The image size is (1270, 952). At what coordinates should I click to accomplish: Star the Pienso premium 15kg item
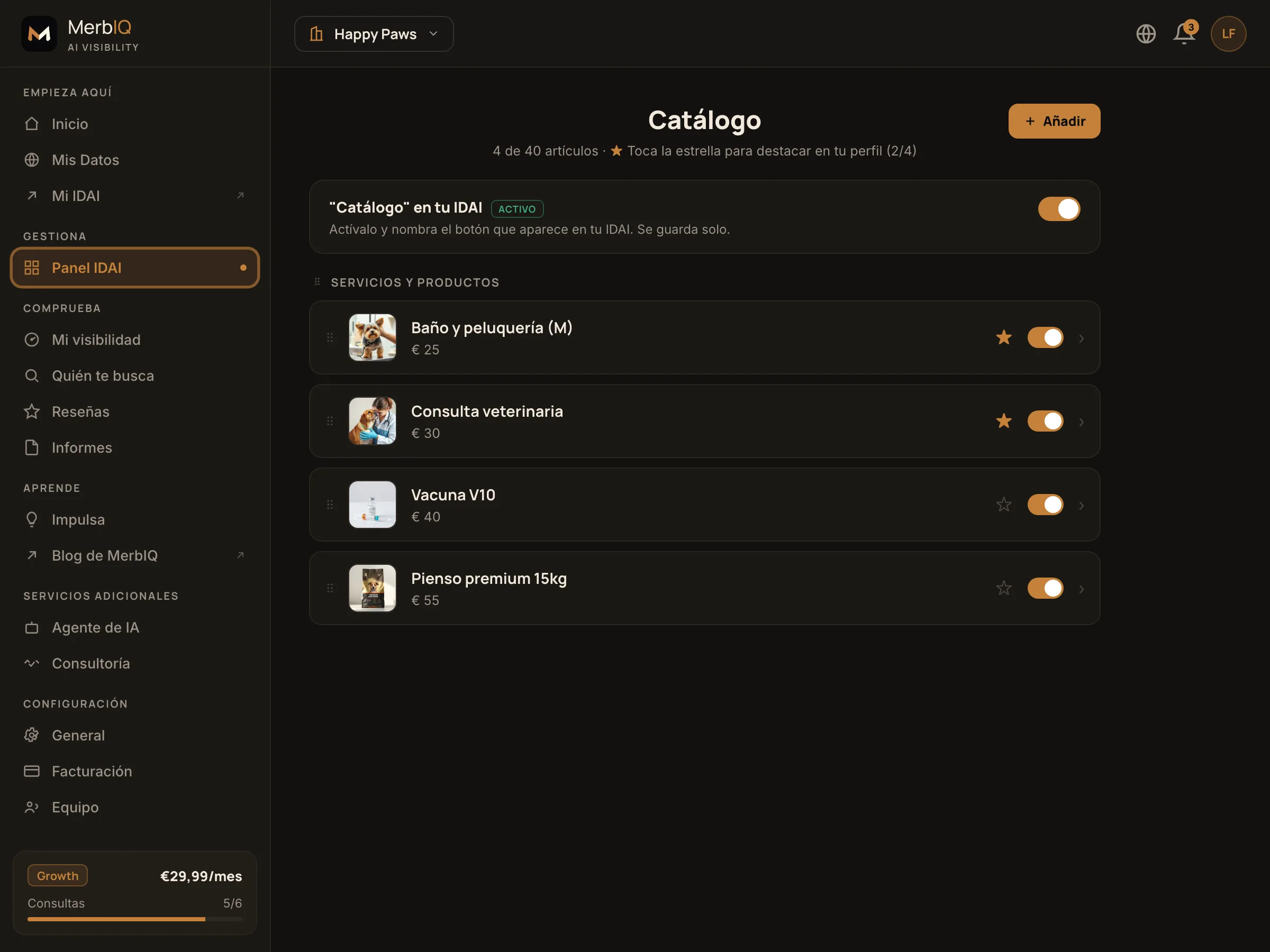point(1004,588)
